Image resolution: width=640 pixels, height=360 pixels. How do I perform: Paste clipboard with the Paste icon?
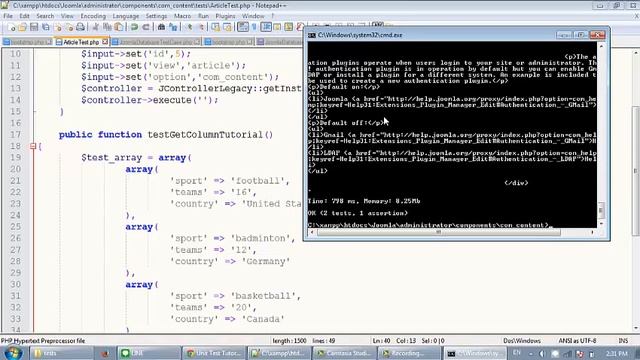pyautogui.click(x=119, y=27)
